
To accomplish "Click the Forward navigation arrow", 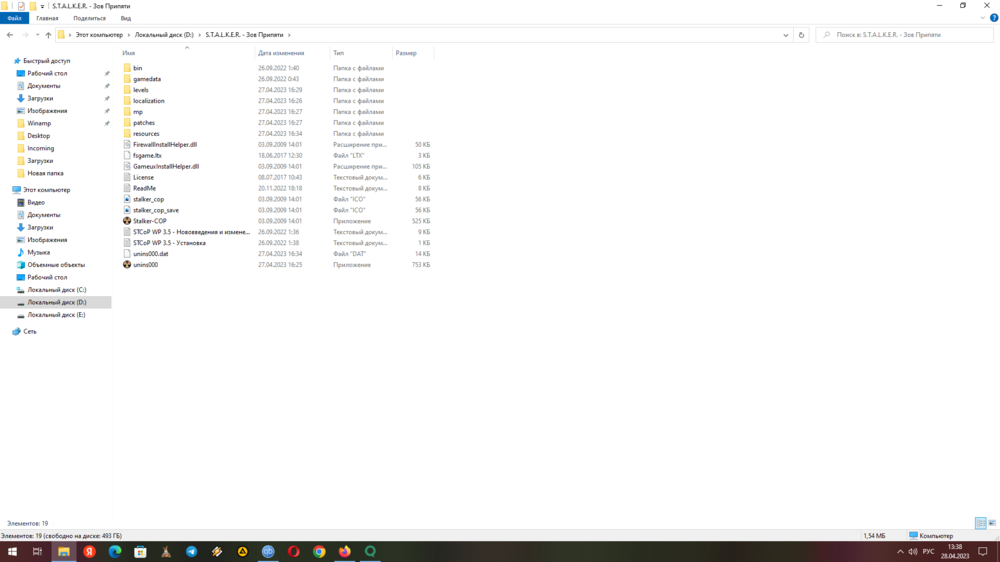I will (25, 35).
